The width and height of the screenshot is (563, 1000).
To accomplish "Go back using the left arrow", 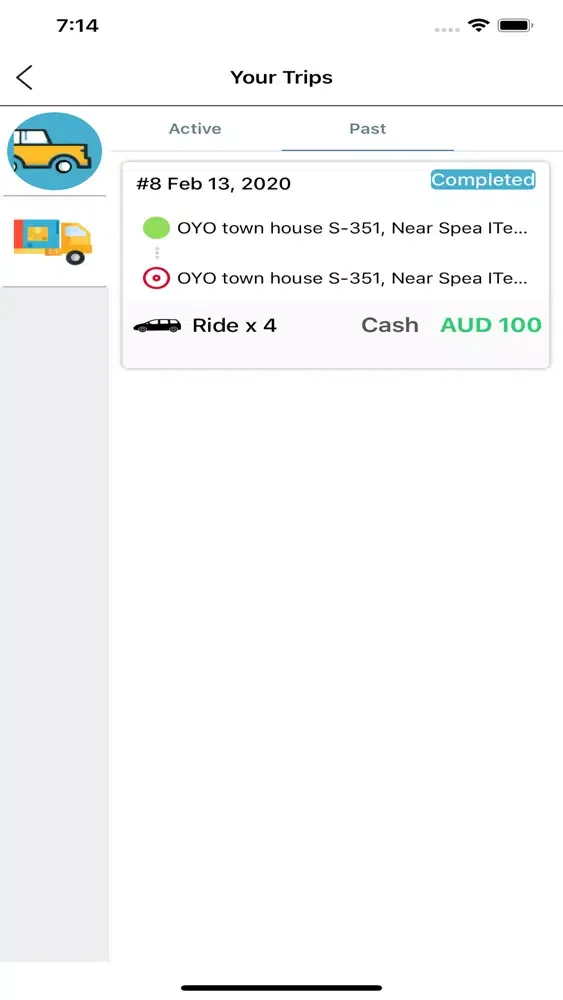I will [x=24, y=77].
